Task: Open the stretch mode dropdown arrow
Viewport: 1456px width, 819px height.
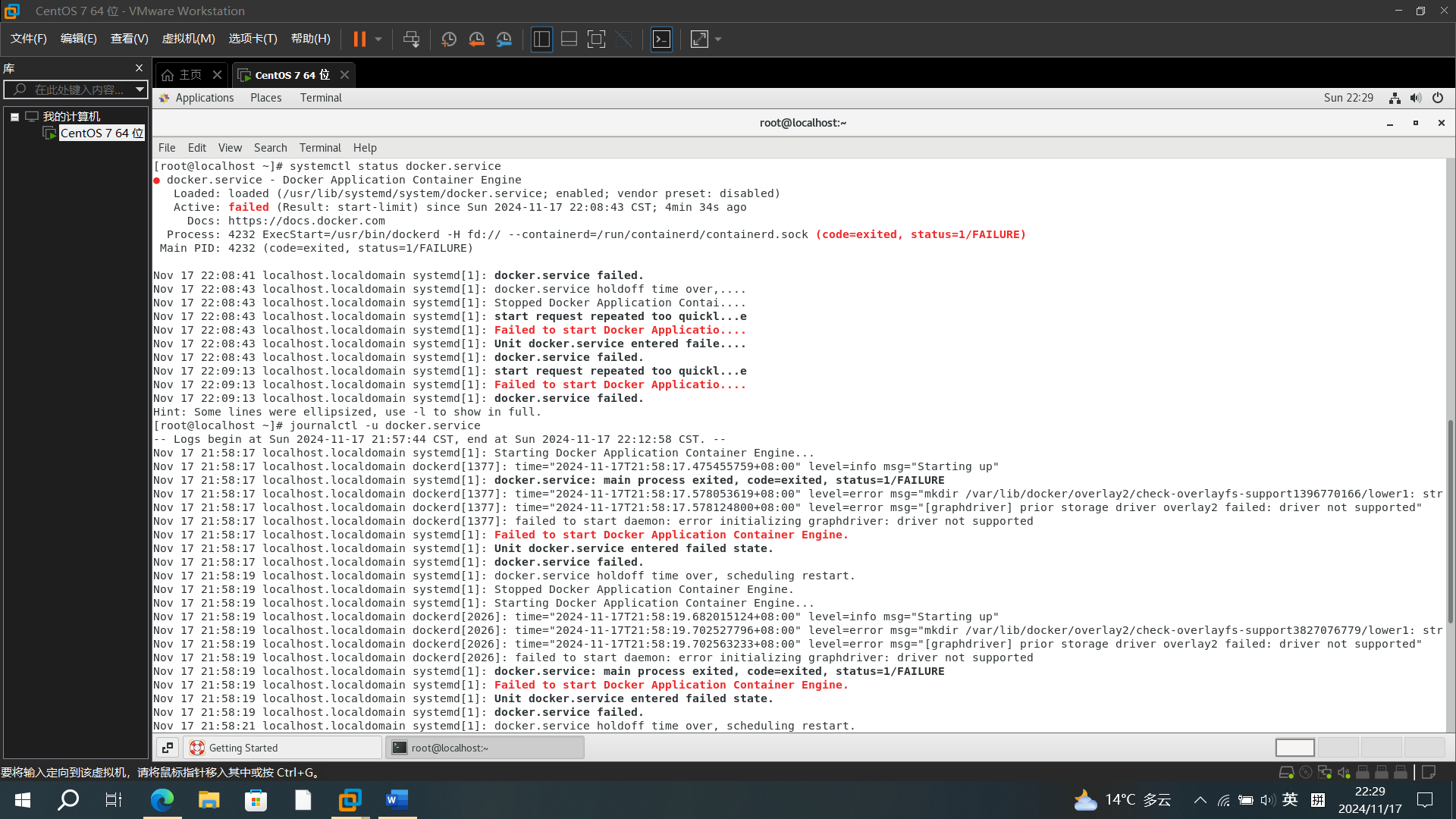Action: tap(718, 39)
